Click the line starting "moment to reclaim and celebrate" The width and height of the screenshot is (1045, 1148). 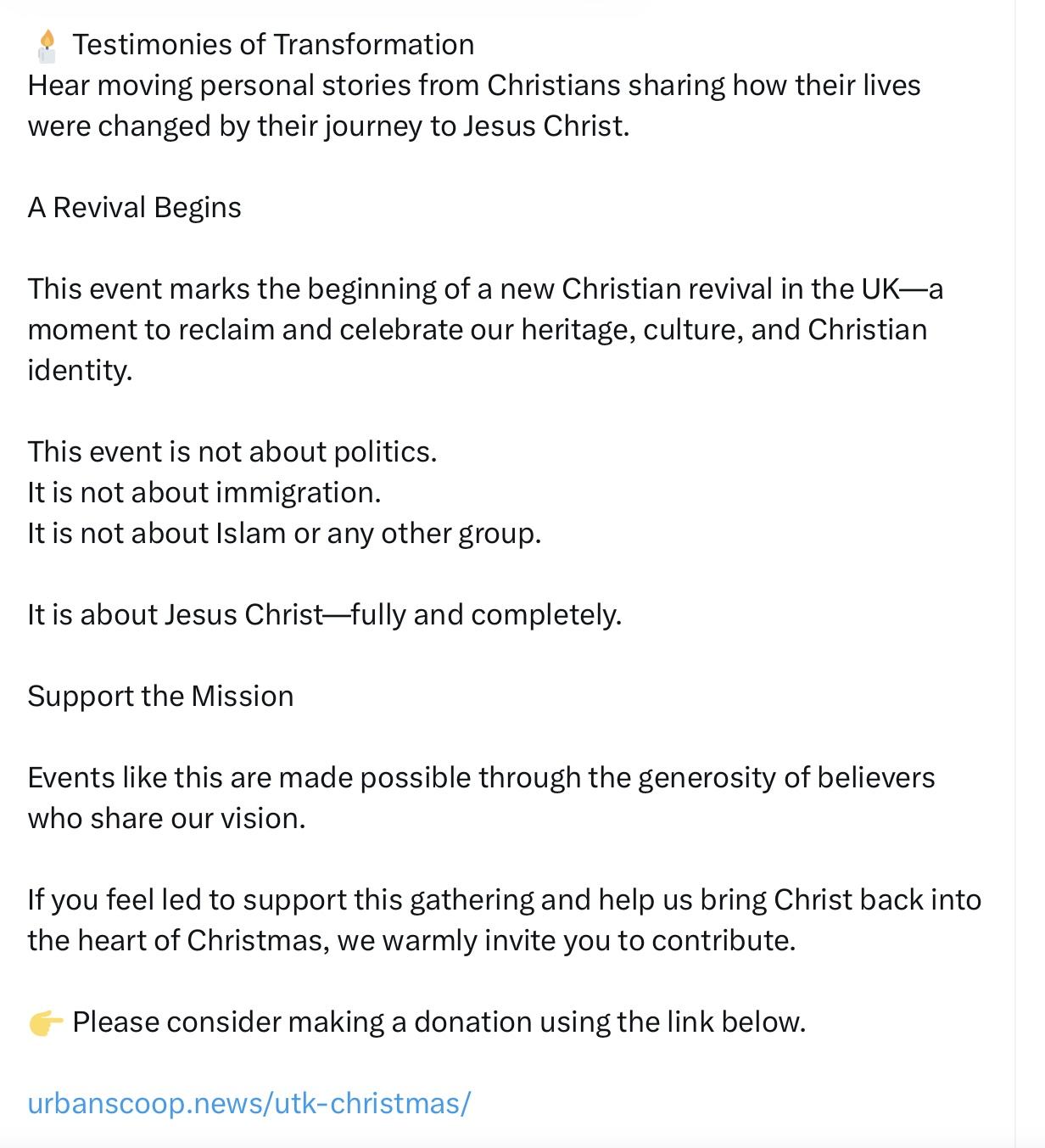click(477, 329)
